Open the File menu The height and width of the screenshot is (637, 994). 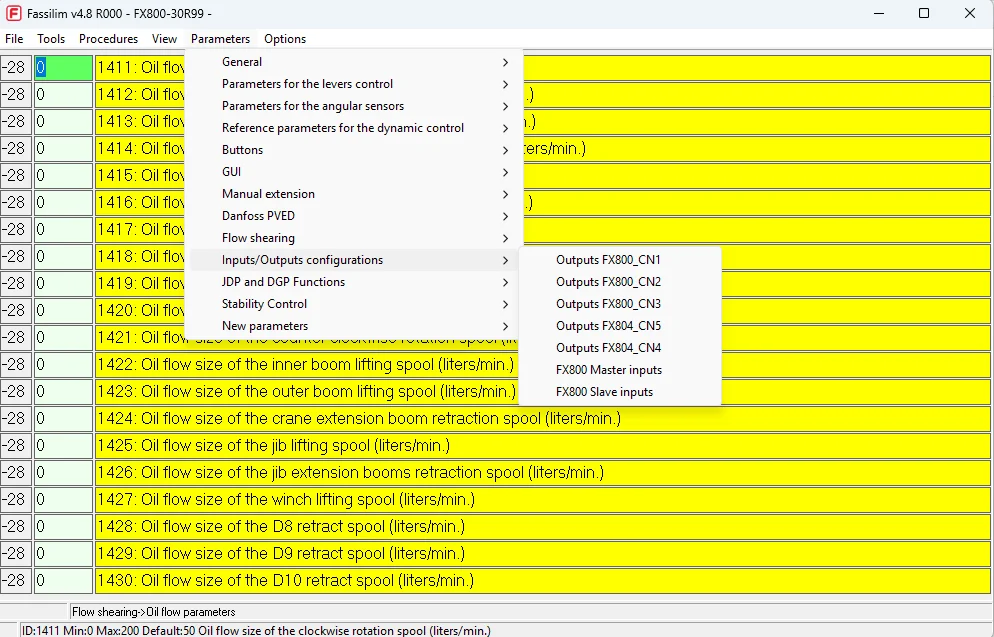point(14,39)
